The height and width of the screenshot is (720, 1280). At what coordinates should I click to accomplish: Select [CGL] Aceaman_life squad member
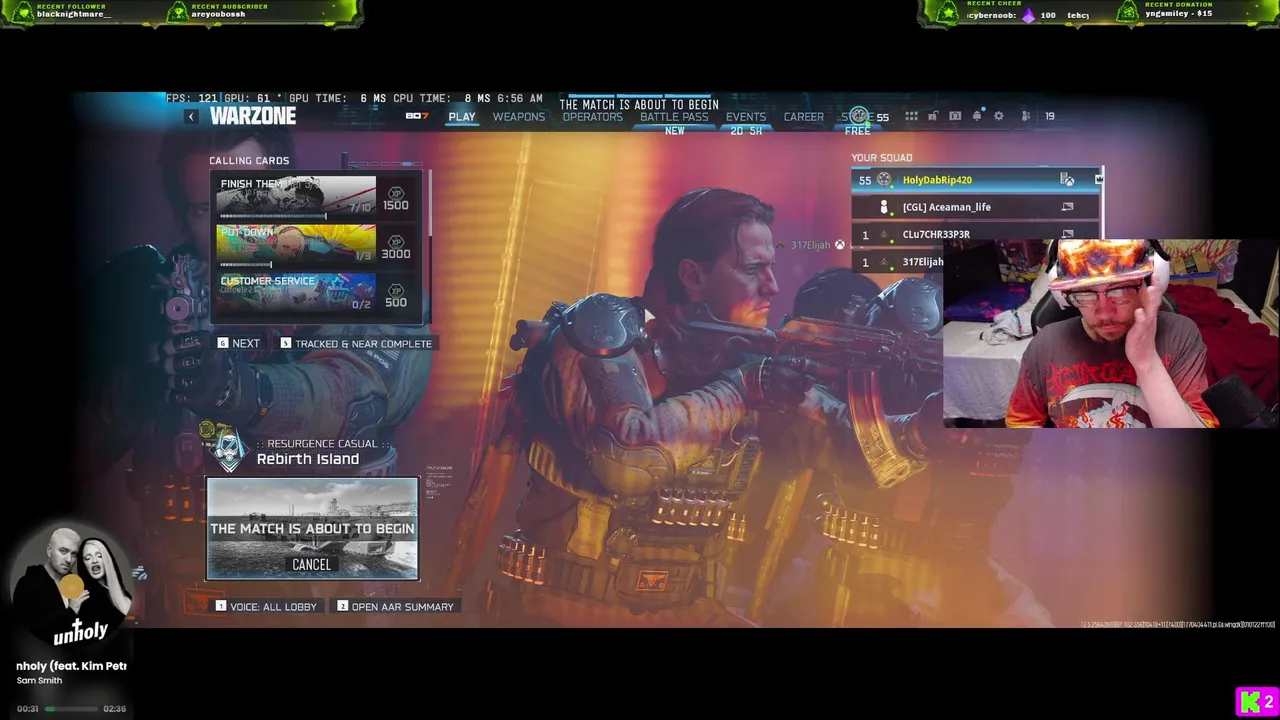click(x=975, y=207)
